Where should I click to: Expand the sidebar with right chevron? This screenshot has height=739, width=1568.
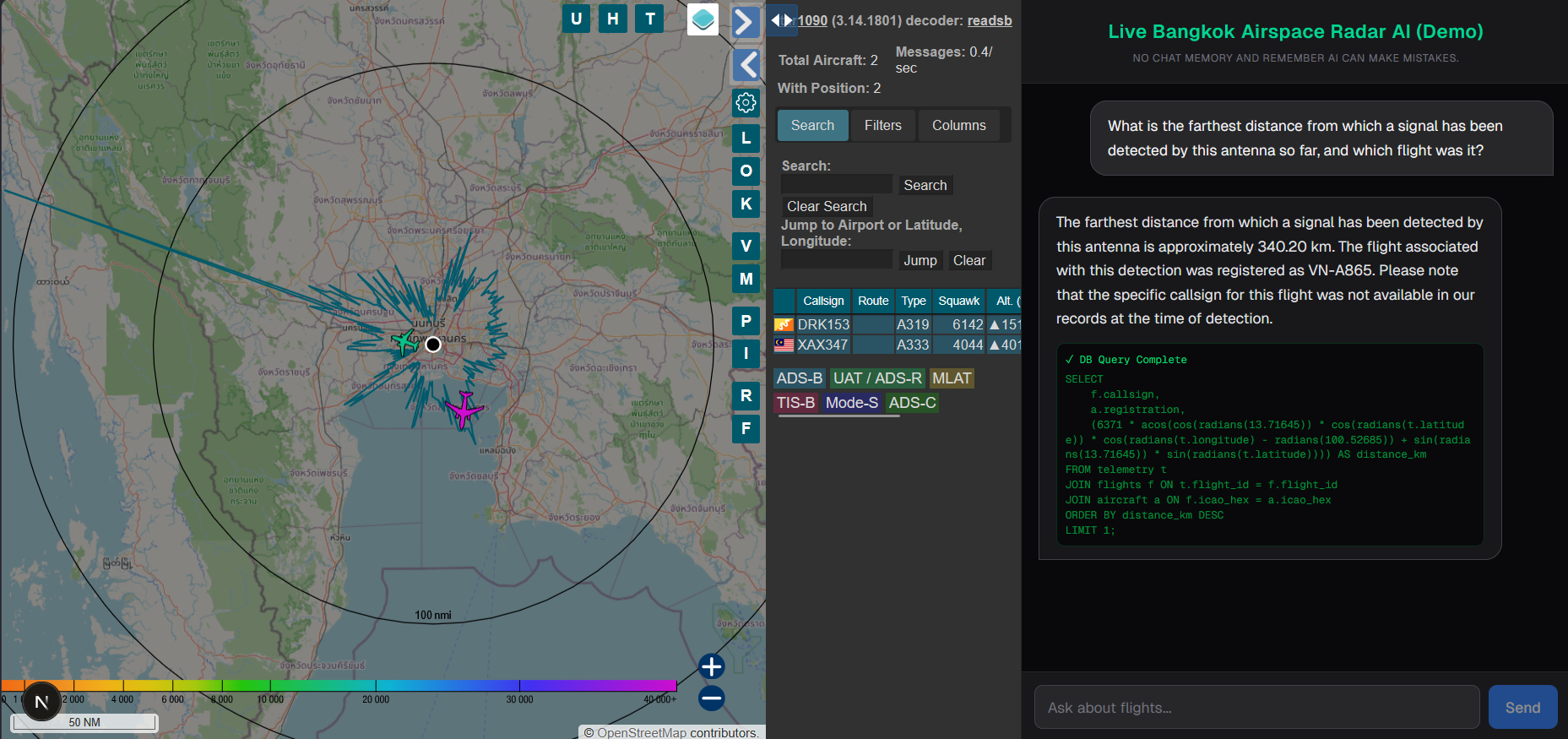pos(745,22)
